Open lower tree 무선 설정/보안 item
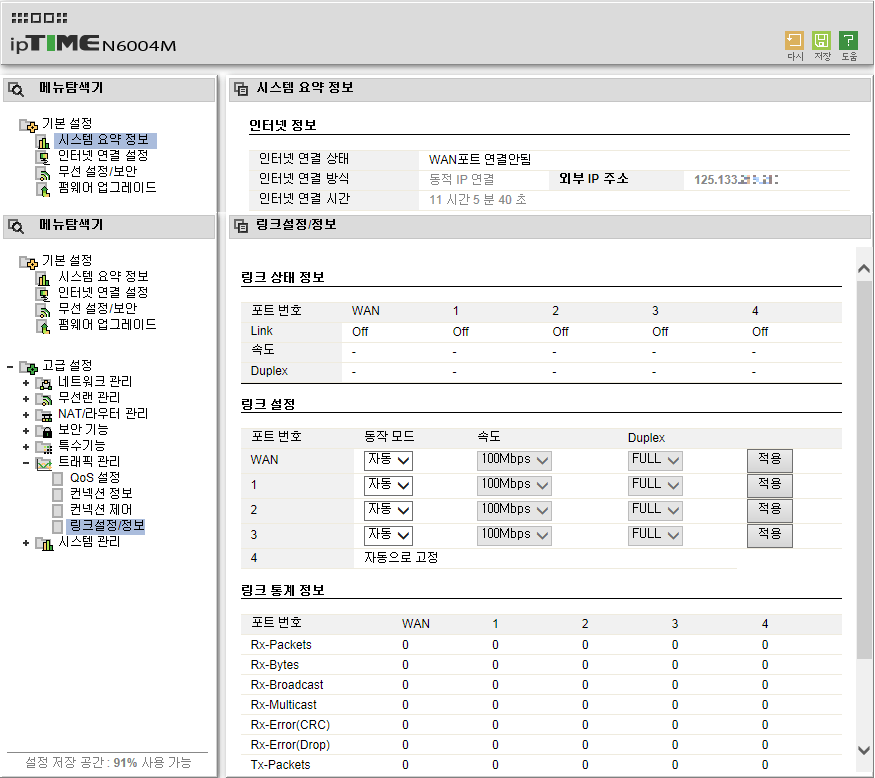 coord(98,308)
